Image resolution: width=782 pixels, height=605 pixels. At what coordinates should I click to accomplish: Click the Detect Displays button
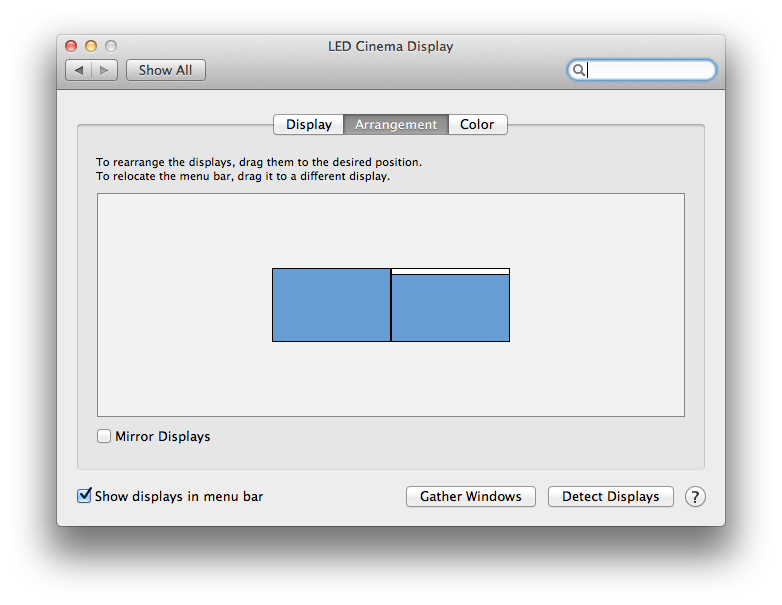point(611,497)
